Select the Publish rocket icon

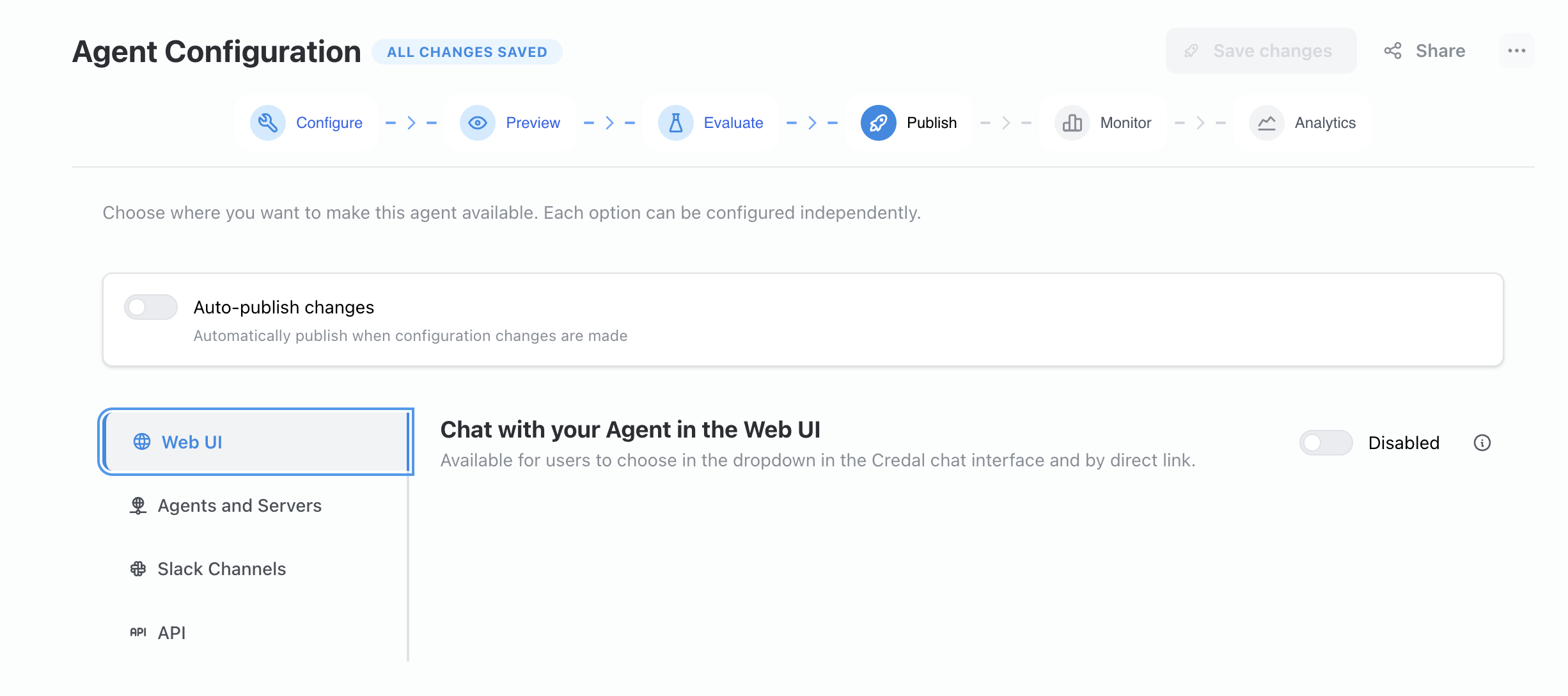point(877,123)
